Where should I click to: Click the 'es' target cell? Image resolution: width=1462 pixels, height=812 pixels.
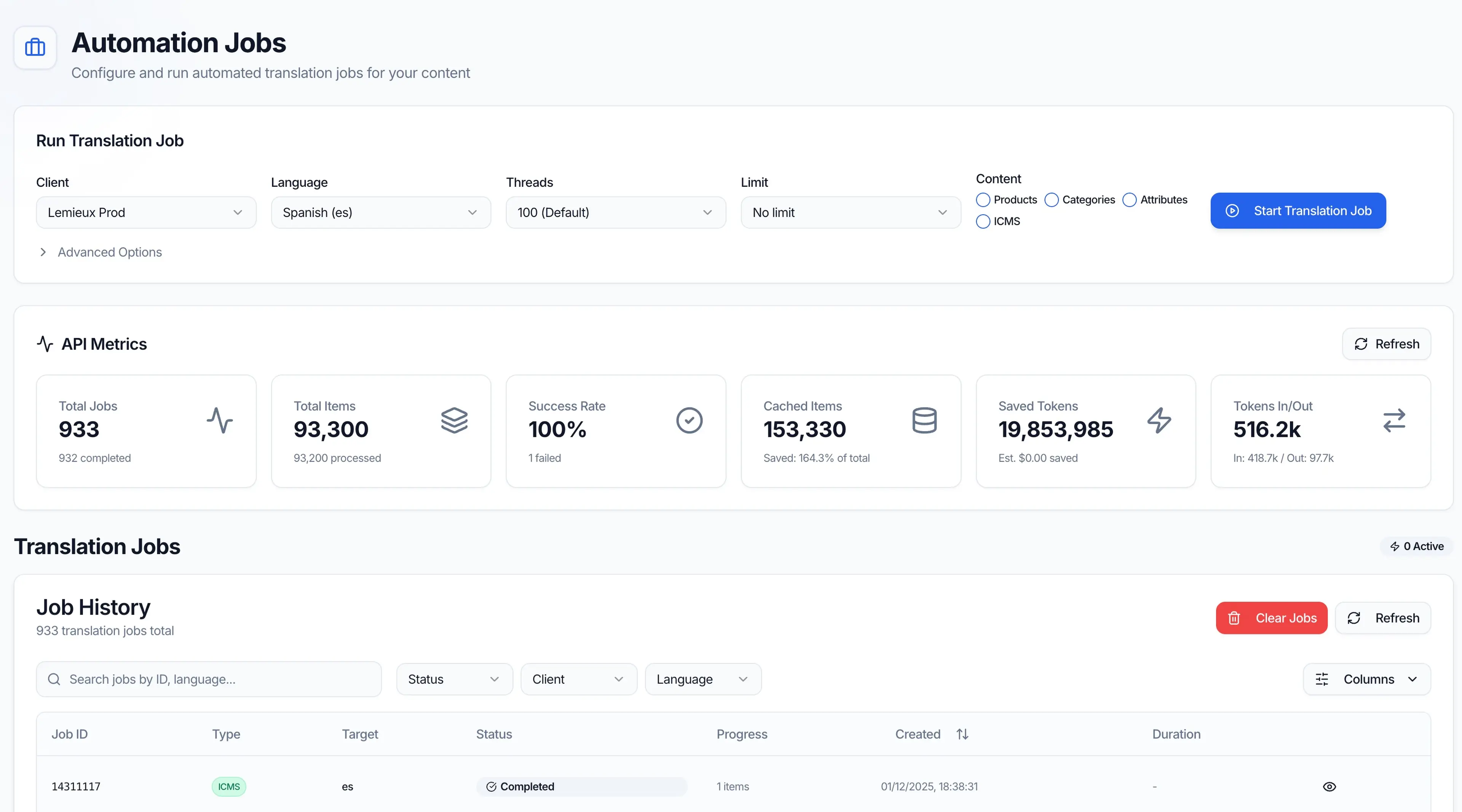pyautogui.click(x=347, y=787)
